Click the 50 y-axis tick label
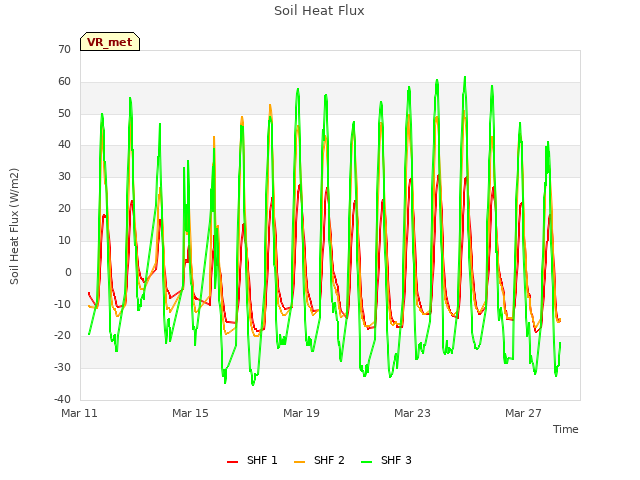640x480 pixels. (64, 113)
